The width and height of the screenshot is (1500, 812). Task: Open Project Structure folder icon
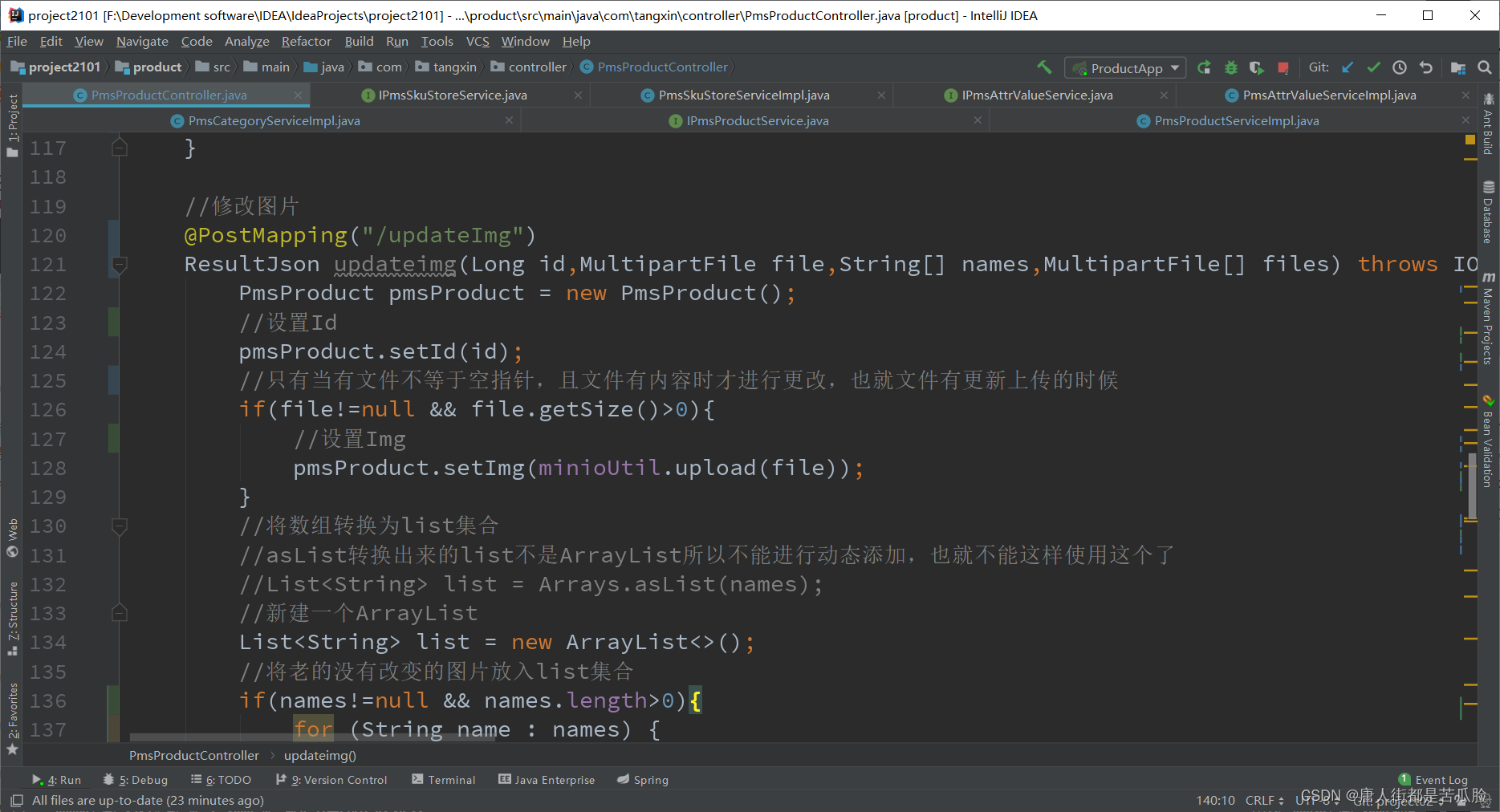coord(1458,68)
